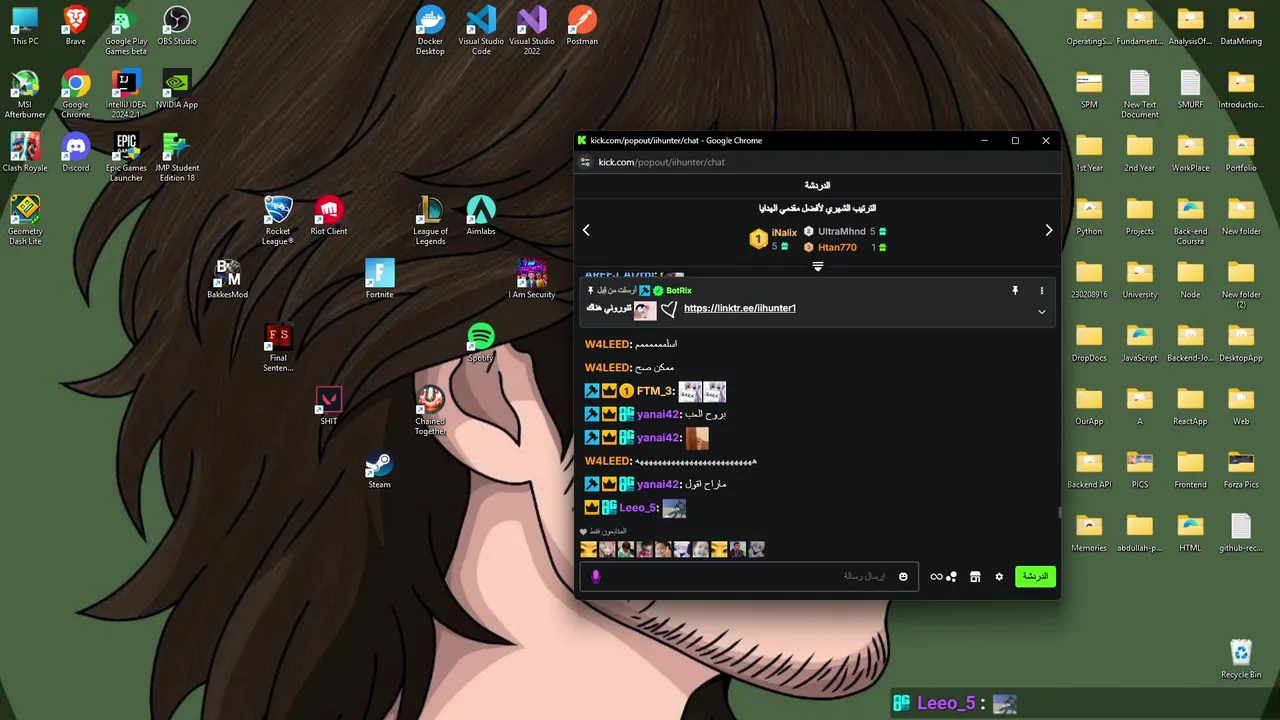Open the Visual Studio 2022 desktop icon
The image size is (1280, 720).
click(532, 31)
